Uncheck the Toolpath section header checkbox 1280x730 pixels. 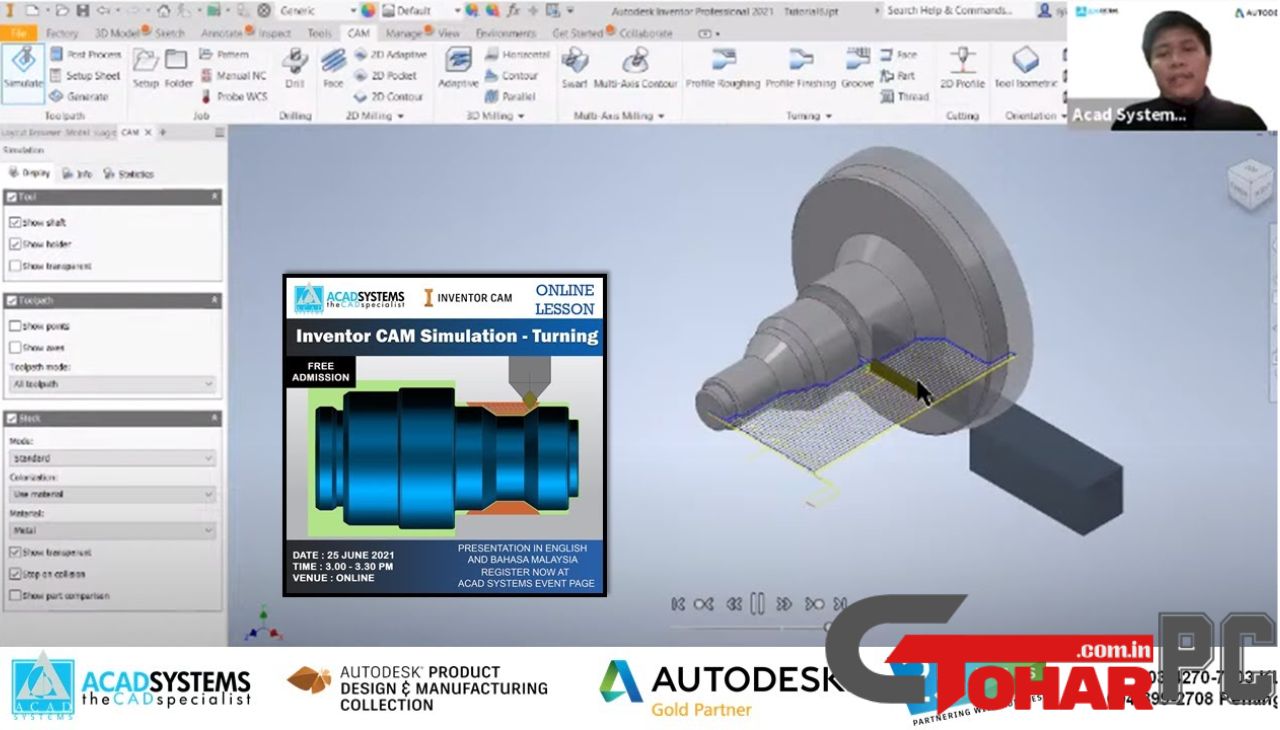11,300
